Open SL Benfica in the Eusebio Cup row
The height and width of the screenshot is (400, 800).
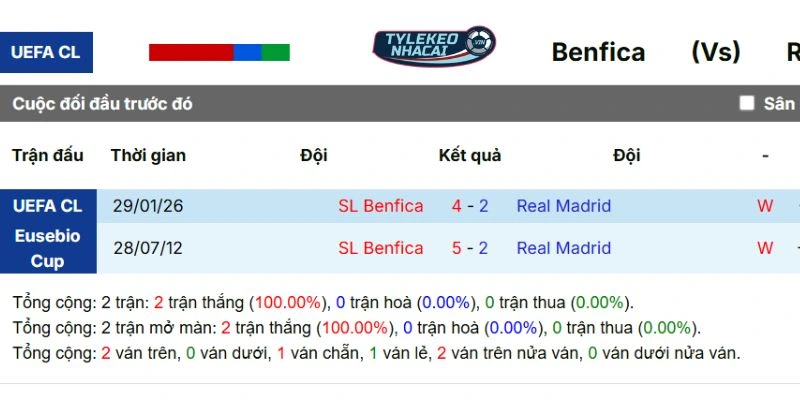[x=380, y=248]
